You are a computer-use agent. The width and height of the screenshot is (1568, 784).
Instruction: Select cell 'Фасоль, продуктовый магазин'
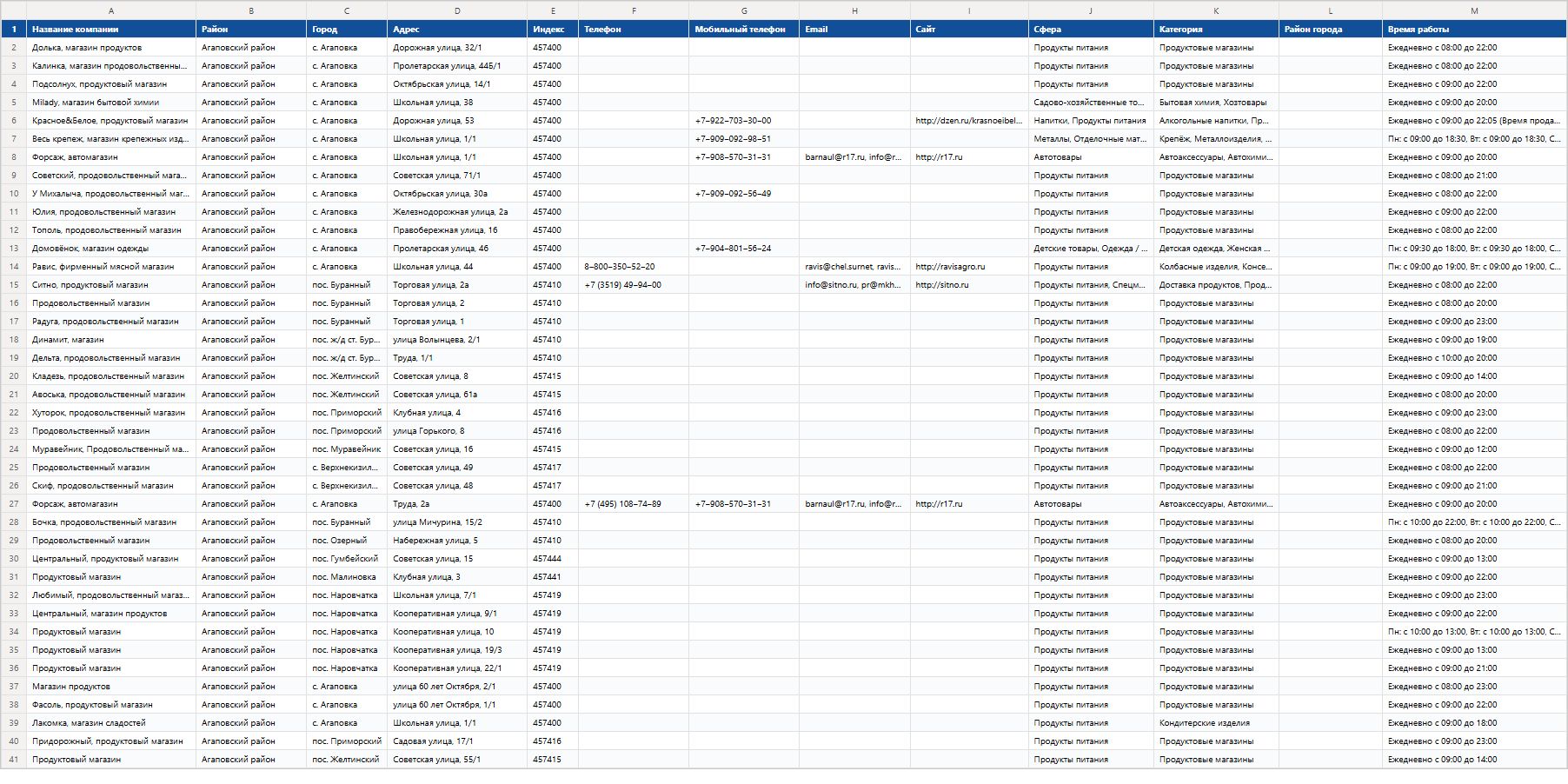click(x=111, y=705)
